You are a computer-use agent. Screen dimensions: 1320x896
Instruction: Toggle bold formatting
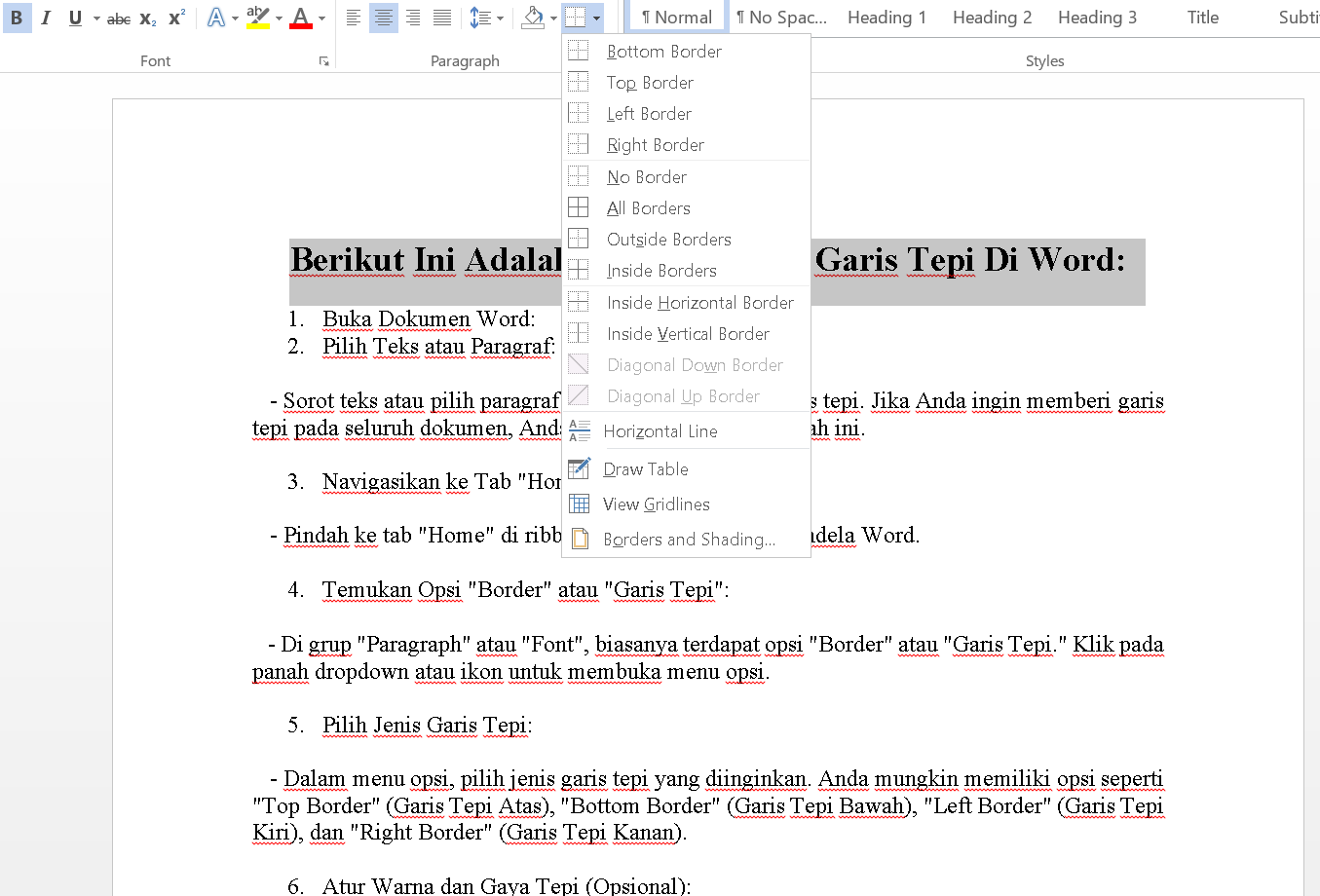17,18
